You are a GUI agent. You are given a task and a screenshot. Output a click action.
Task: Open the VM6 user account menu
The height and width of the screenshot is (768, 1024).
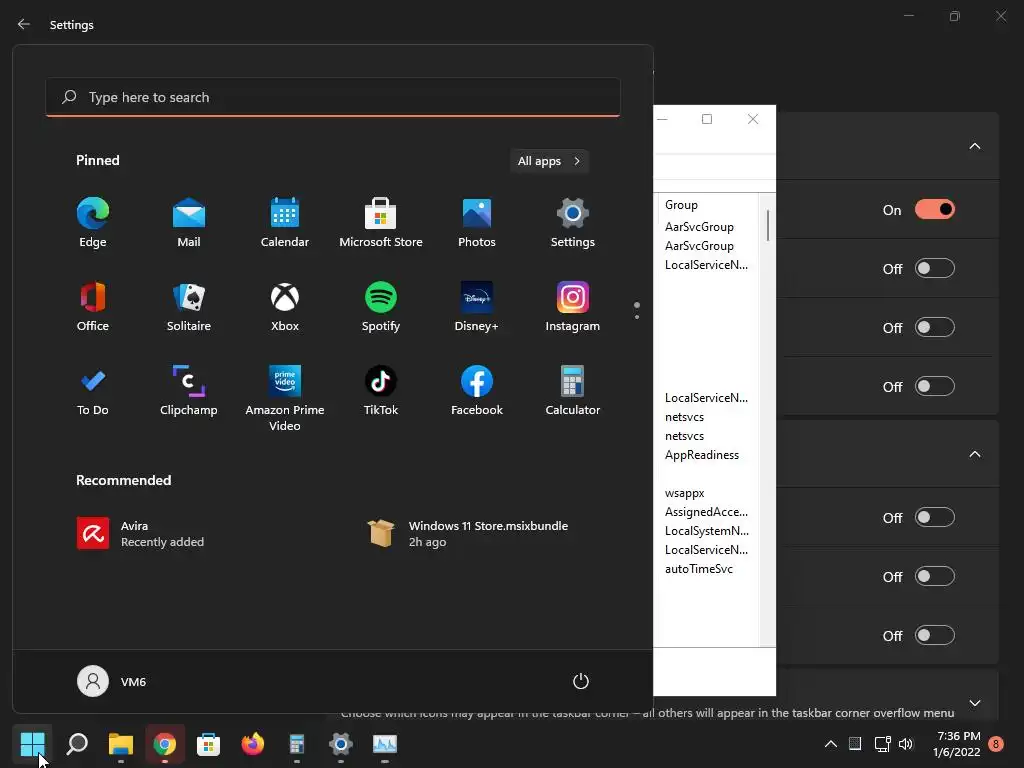tap(112, 681)
